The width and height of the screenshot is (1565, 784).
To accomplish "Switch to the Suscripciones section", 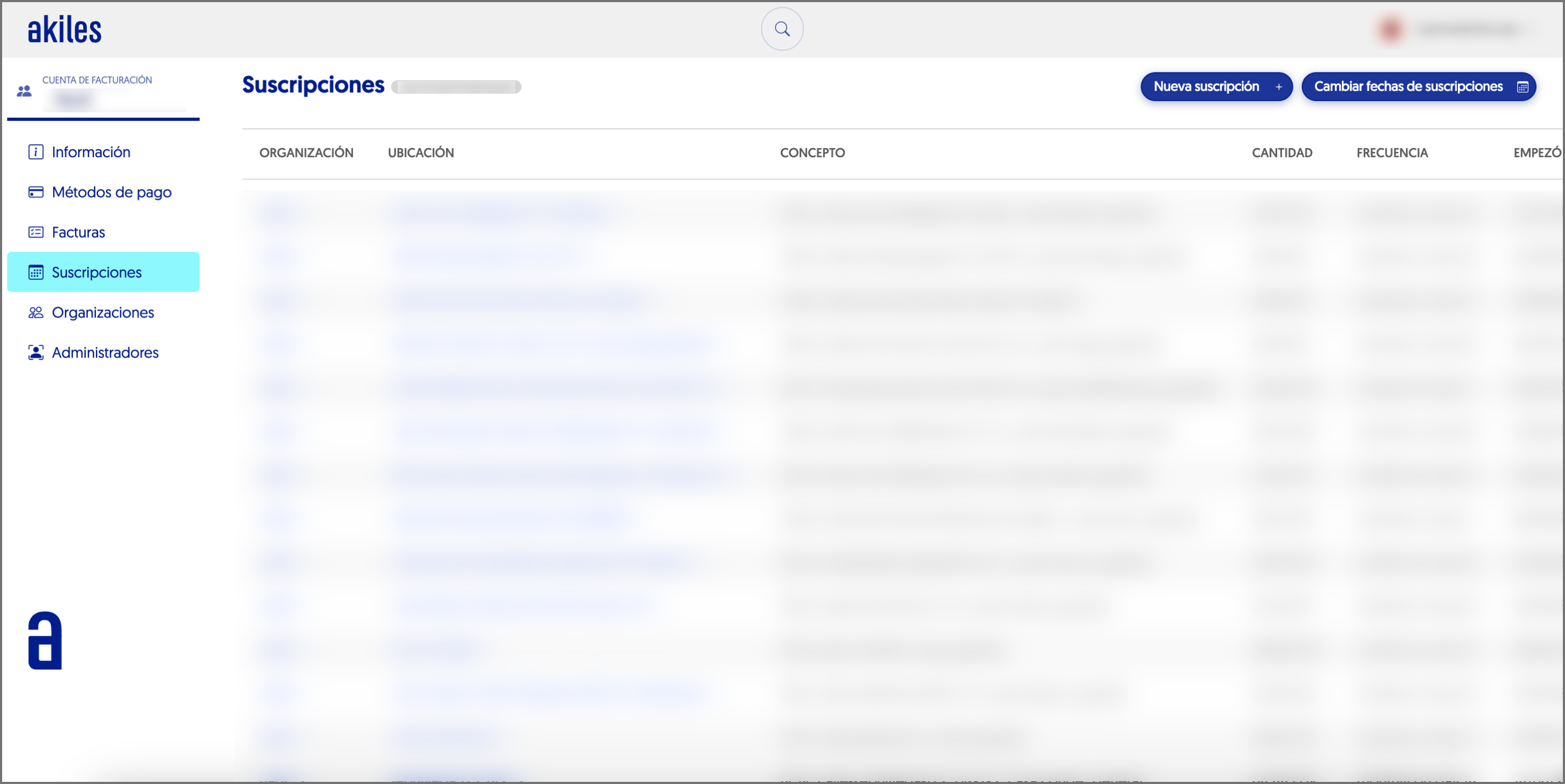I will tap(96, 272).
